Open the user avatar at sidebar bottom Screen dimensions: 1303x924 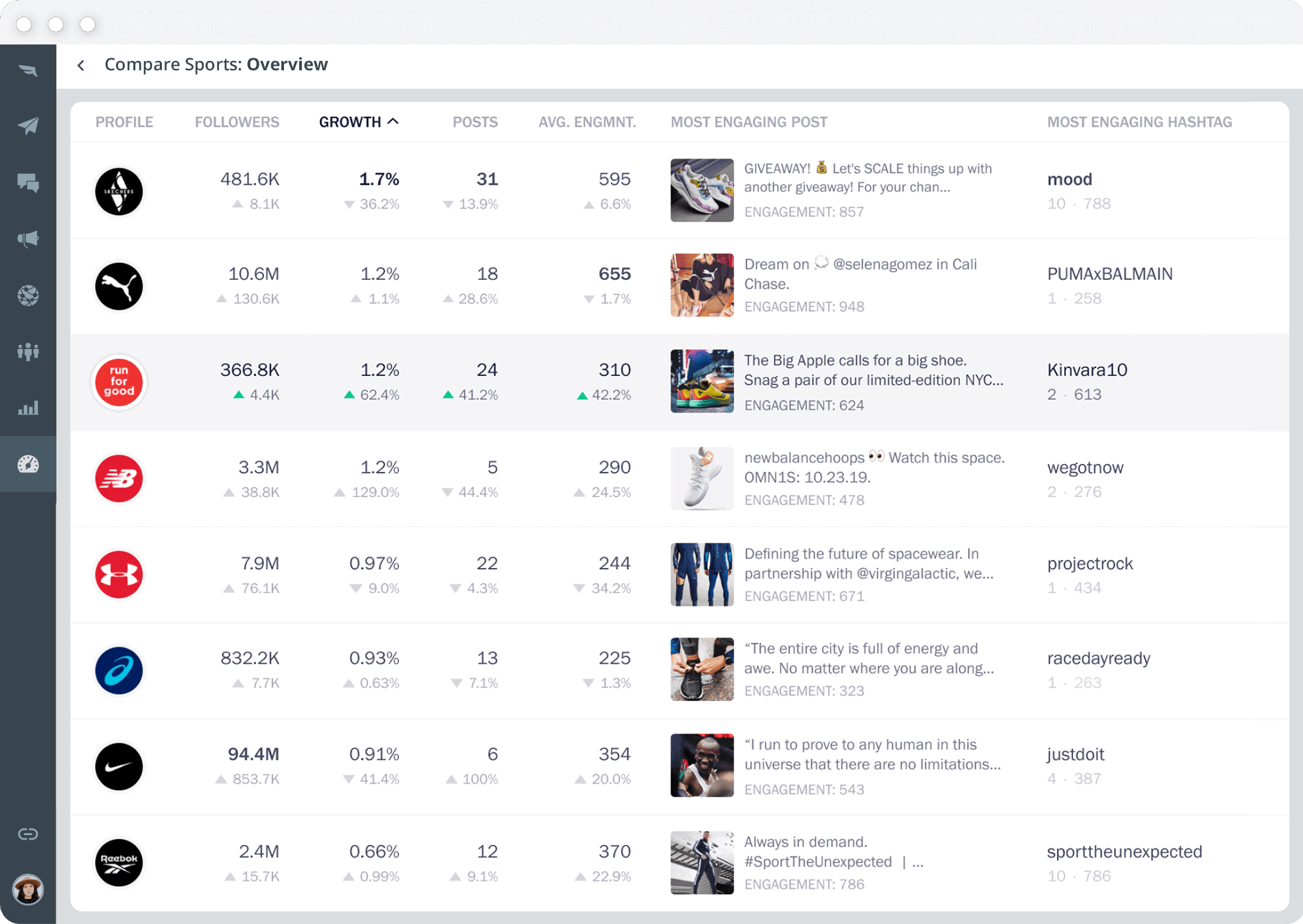[x=28, y=889]
